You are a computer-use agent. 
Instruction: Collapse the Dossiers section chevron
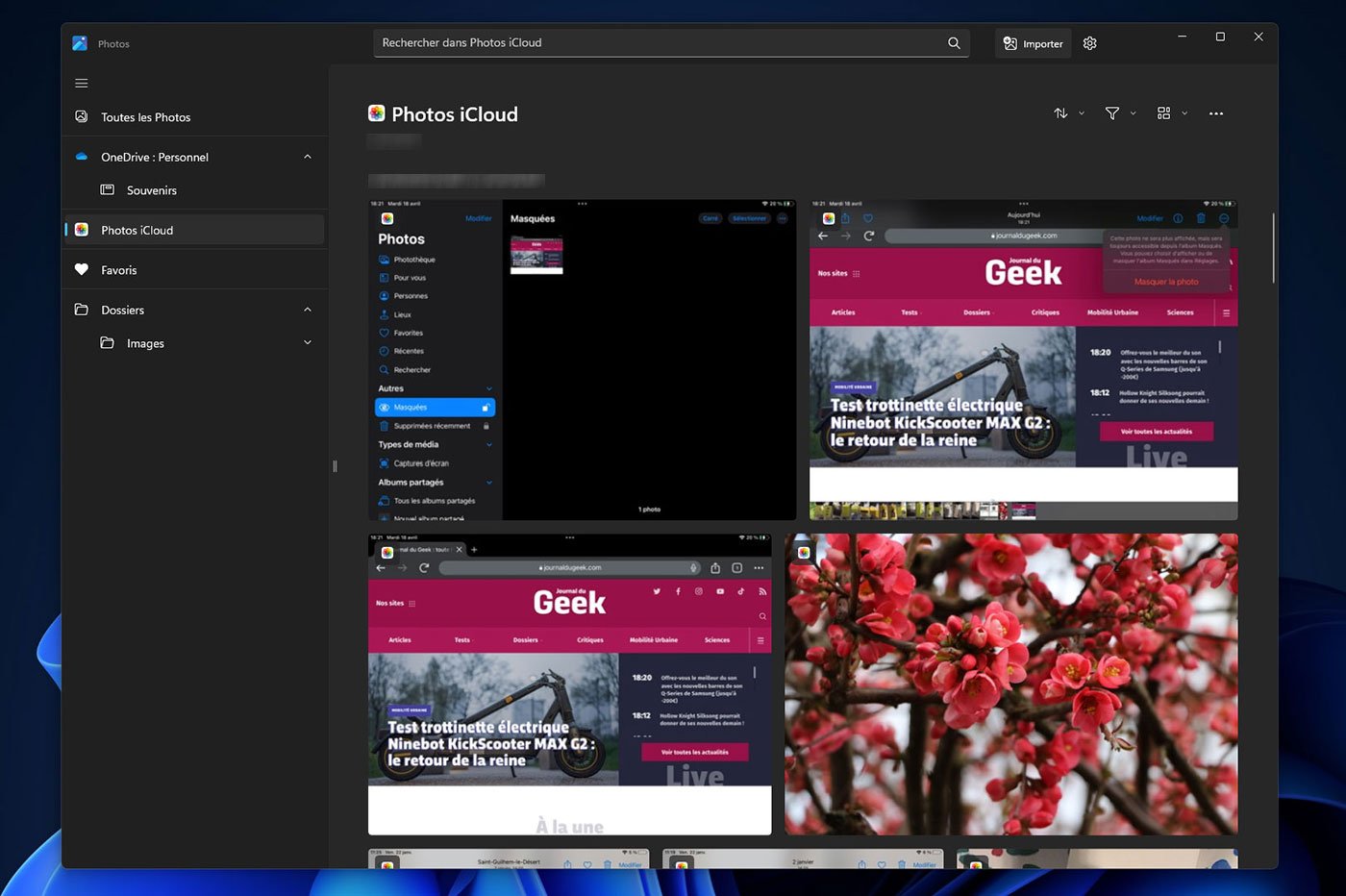pyautogui.click(x=308, y=310)
